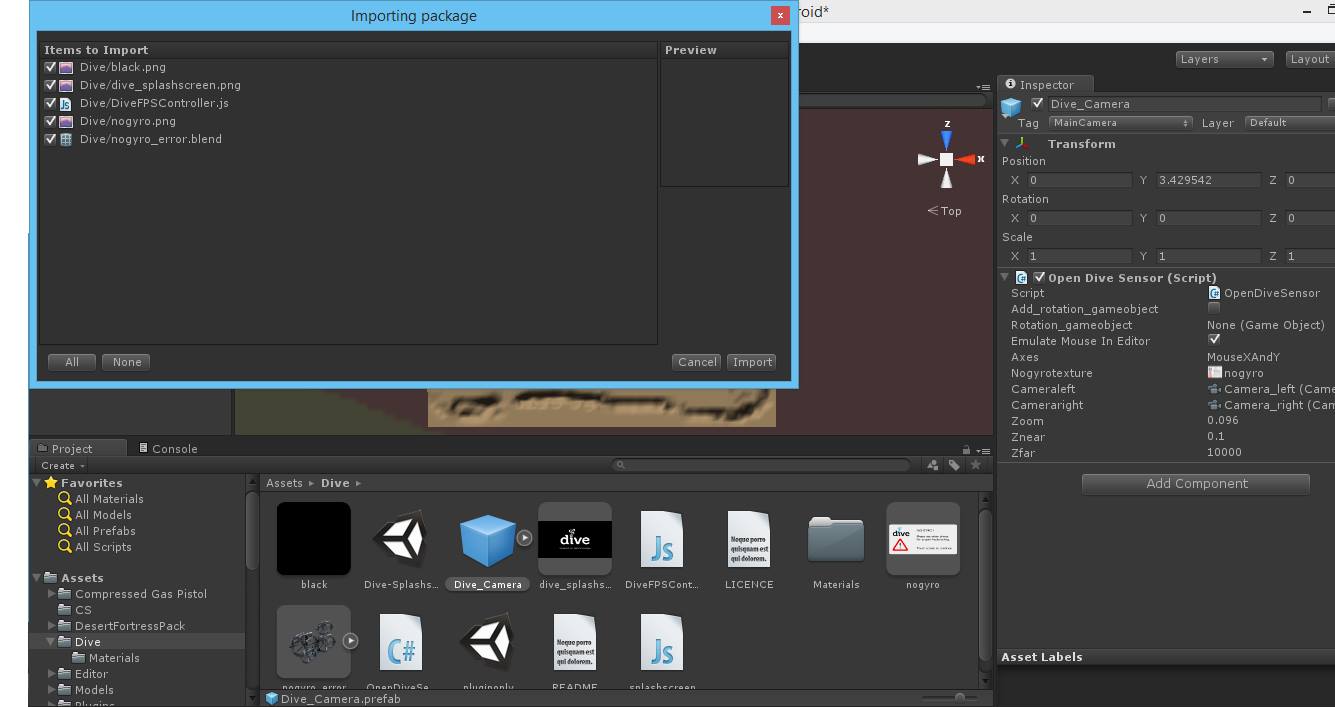Image resolution: width=1335 pixels, height=707 pixels.
Task: Click the model icon beside Dive/nogyro_error.blend
Action: coord(66,139)
